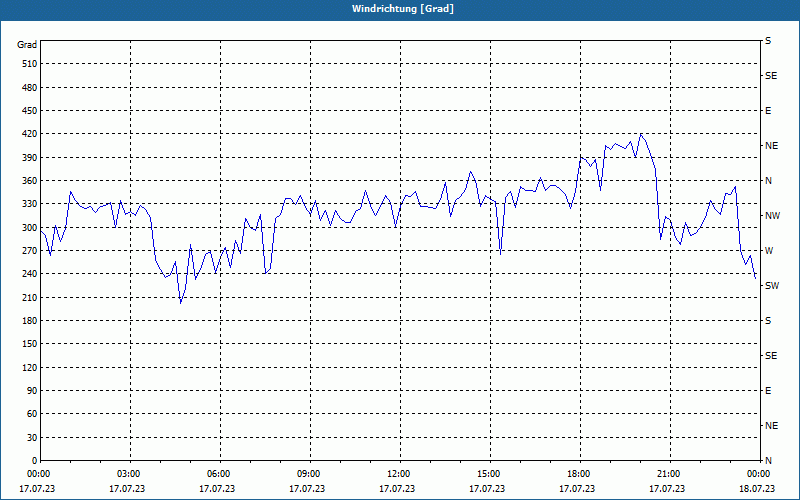
Task: Click the 03:00 time label
Action: pos(131,474)
